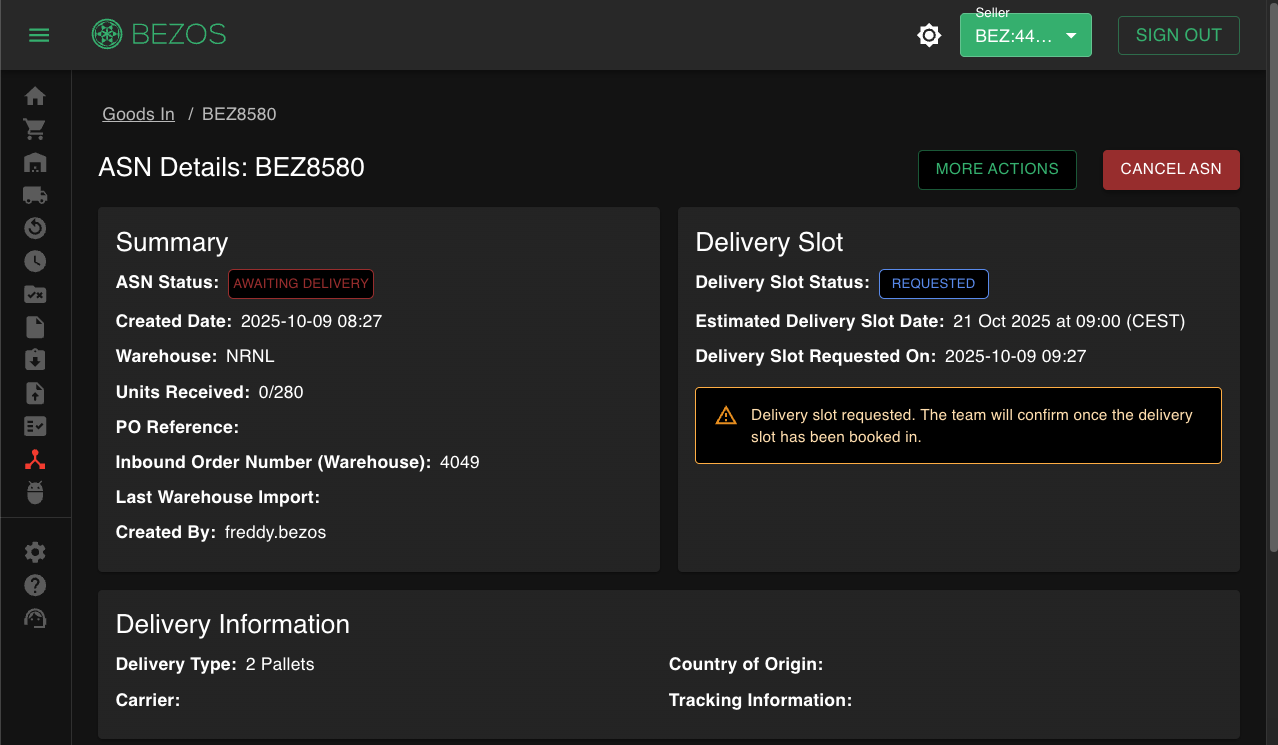Click the Delivery Slot heading
Screen dimensions: 1278x745
[x=769, y=242]
